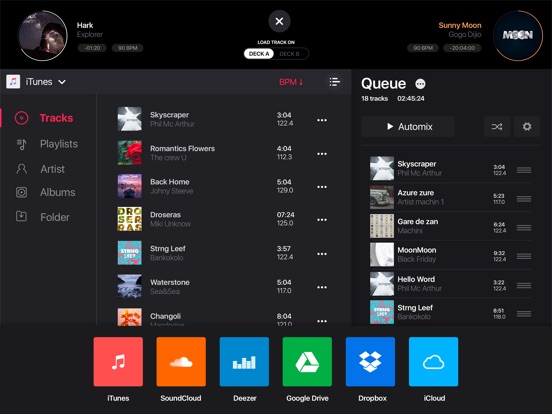Image resolution: width=552 pixels, height=414 pixels.
Task: Open Google Drive source tile
Action: coord(307,362)
